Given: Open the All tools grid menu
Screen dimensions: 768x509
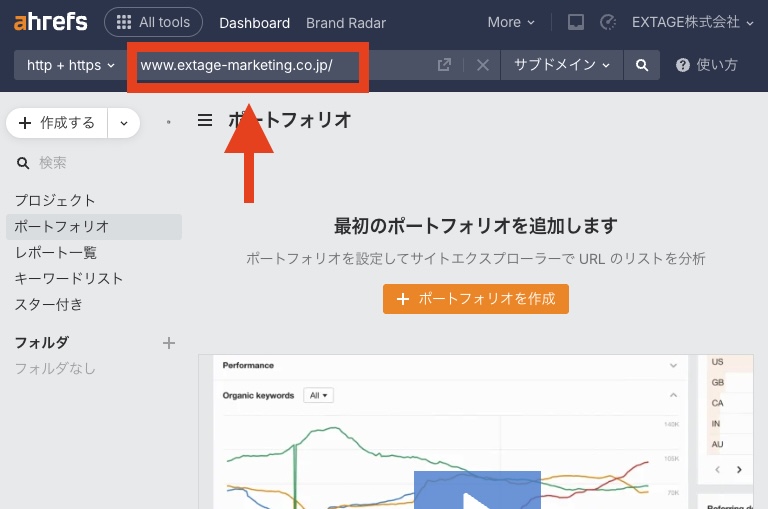Looking at the screenshot, I should click(153, 22).
